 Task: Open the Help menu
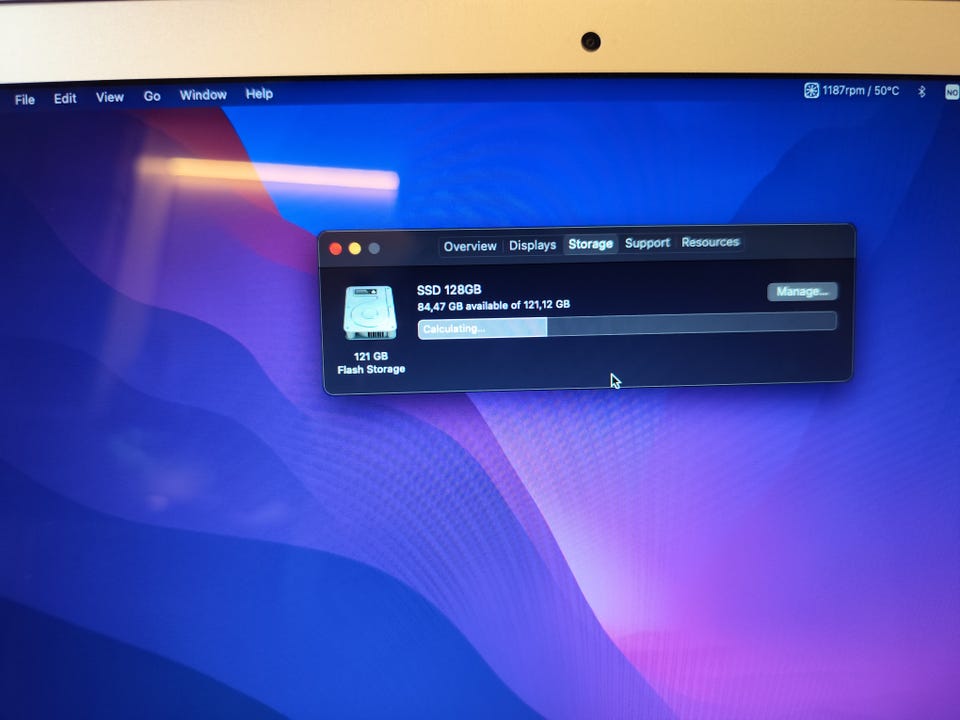(259, 94)
